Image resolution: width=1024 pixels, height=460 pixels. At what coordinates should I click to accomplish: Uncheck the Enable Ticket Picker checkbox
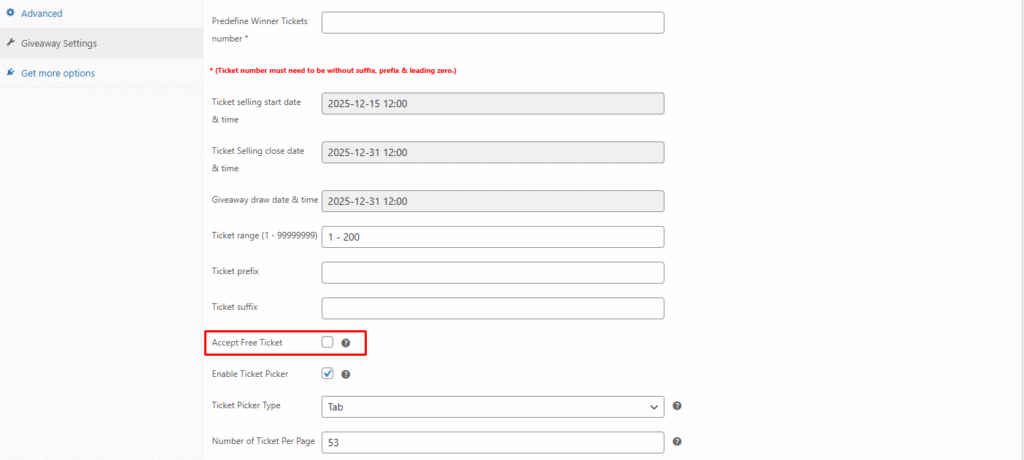327,373
